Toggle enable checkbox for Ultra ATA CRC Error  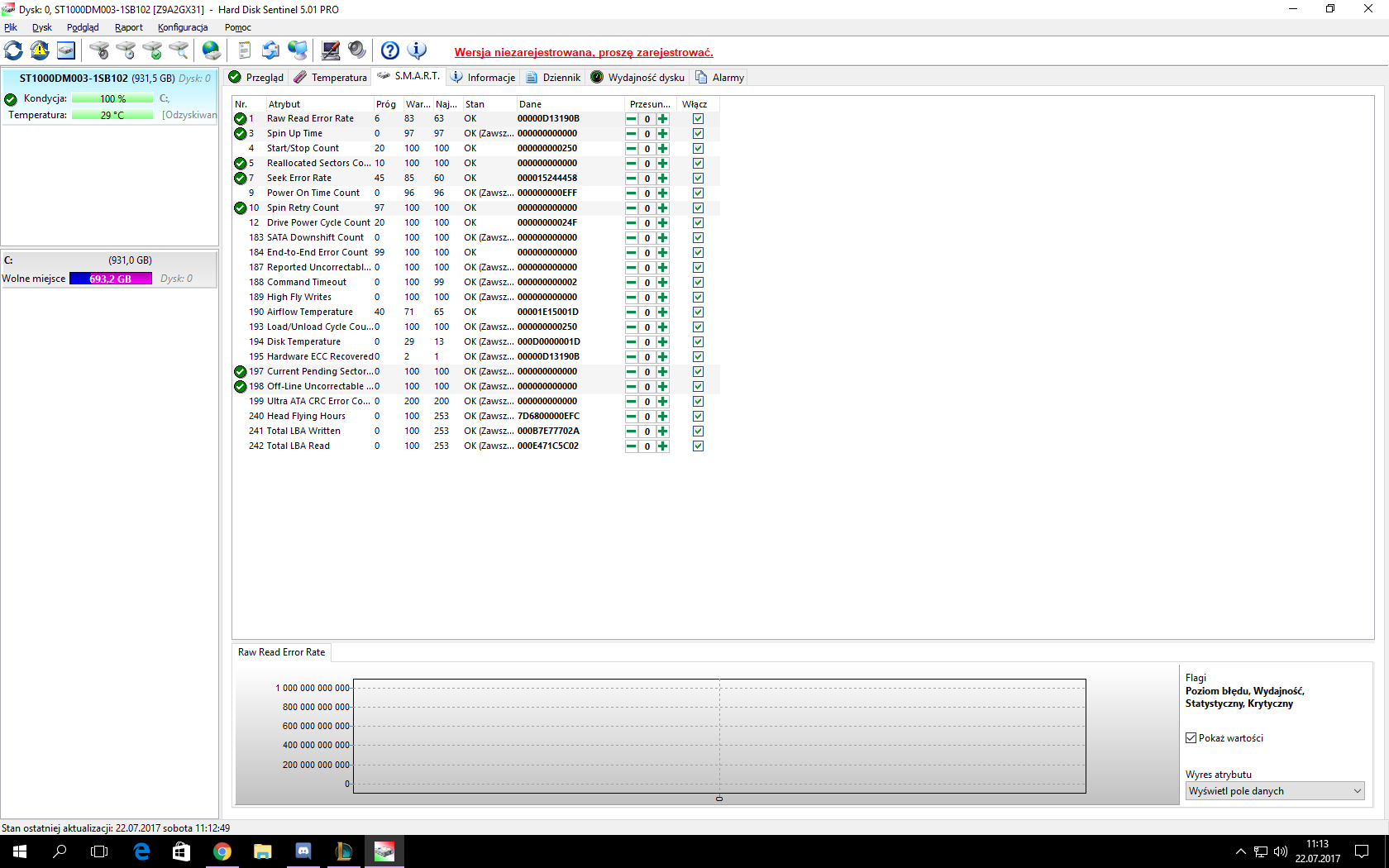698,402
